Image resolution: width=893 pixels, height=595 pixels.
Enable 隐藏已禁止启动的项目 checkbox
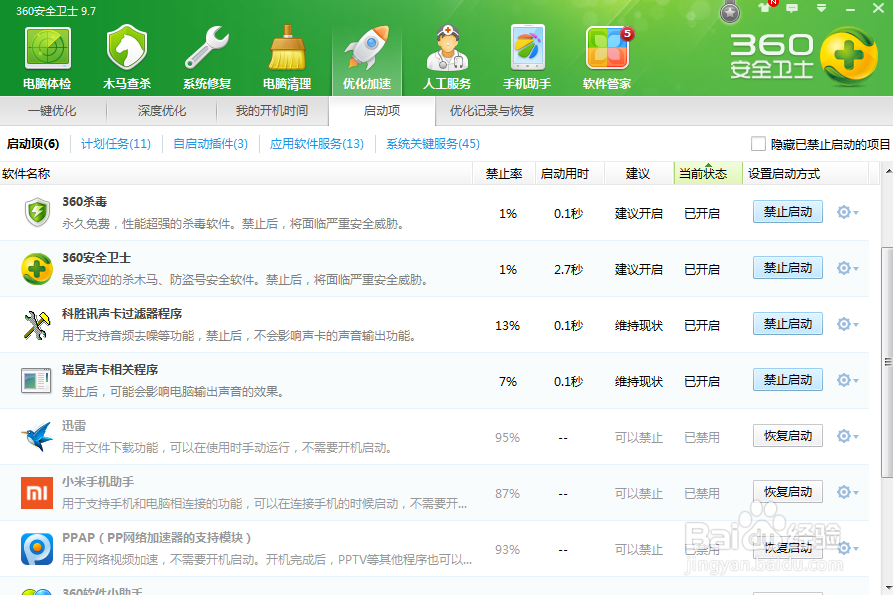click(x=758, y=144)
